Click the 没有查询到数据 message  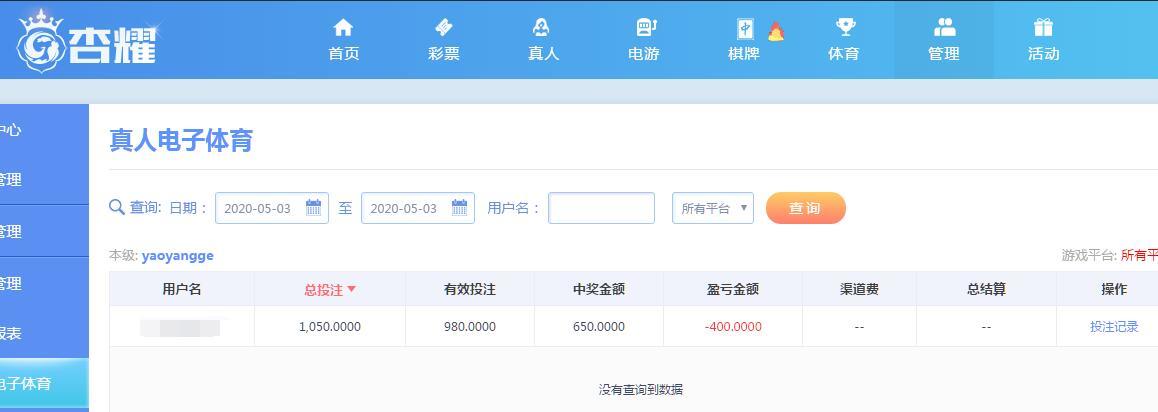pyautogui.click(x=640, y=389)
